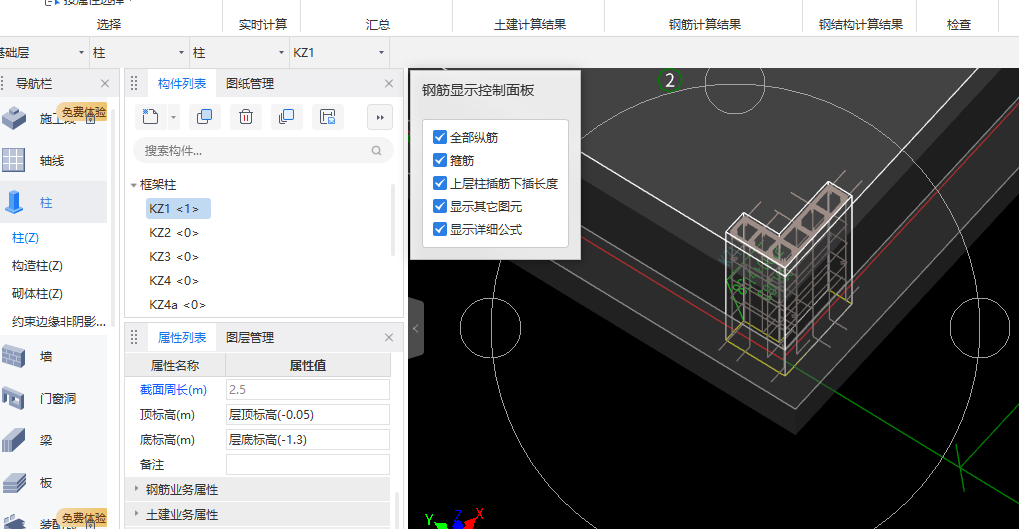Select KZ2 <0> in component list

[x=174, y=233]
